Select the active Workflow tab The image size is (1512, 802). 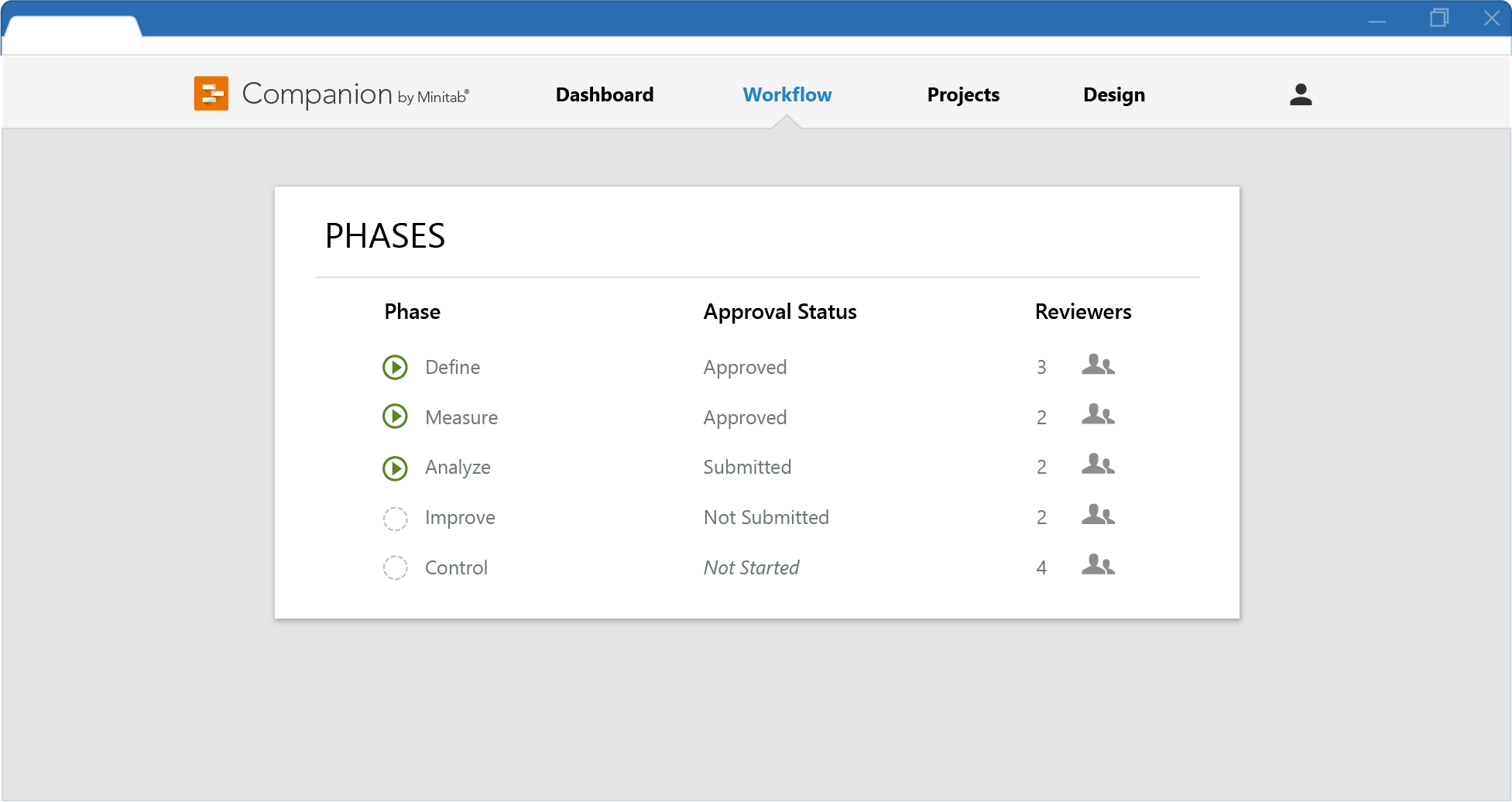click(x=787, y=94)
